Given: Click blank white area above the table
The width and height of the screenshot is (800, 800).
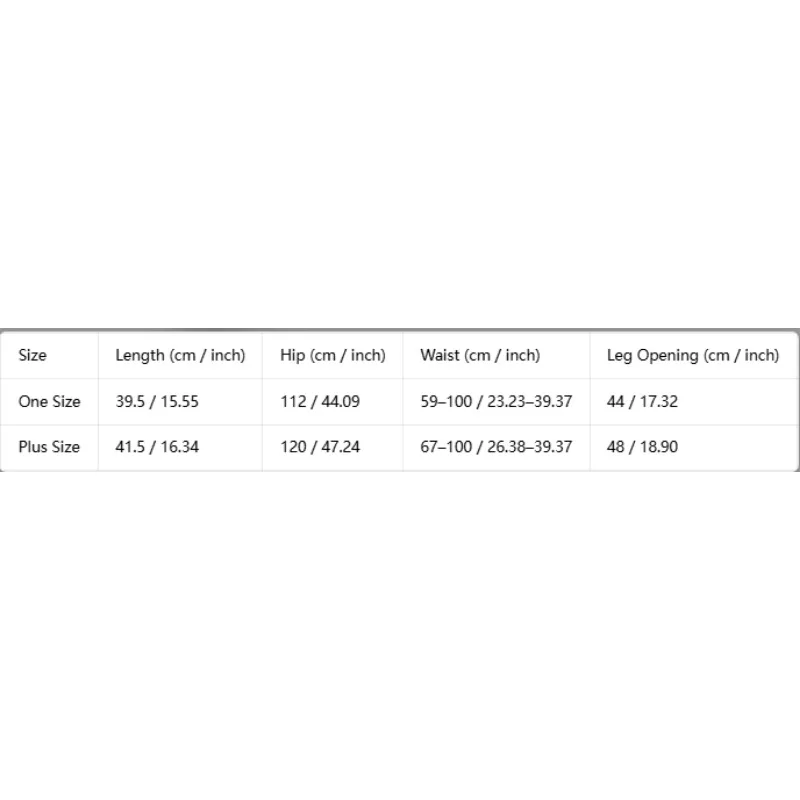Looking at the screenshot, I should 400,163.
